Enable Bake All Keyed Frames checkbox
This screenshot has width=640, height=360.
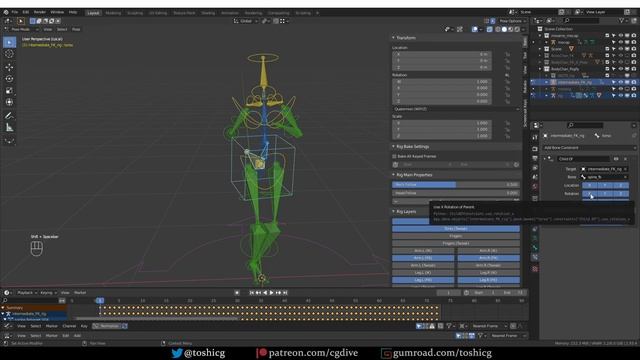(395, 156)
